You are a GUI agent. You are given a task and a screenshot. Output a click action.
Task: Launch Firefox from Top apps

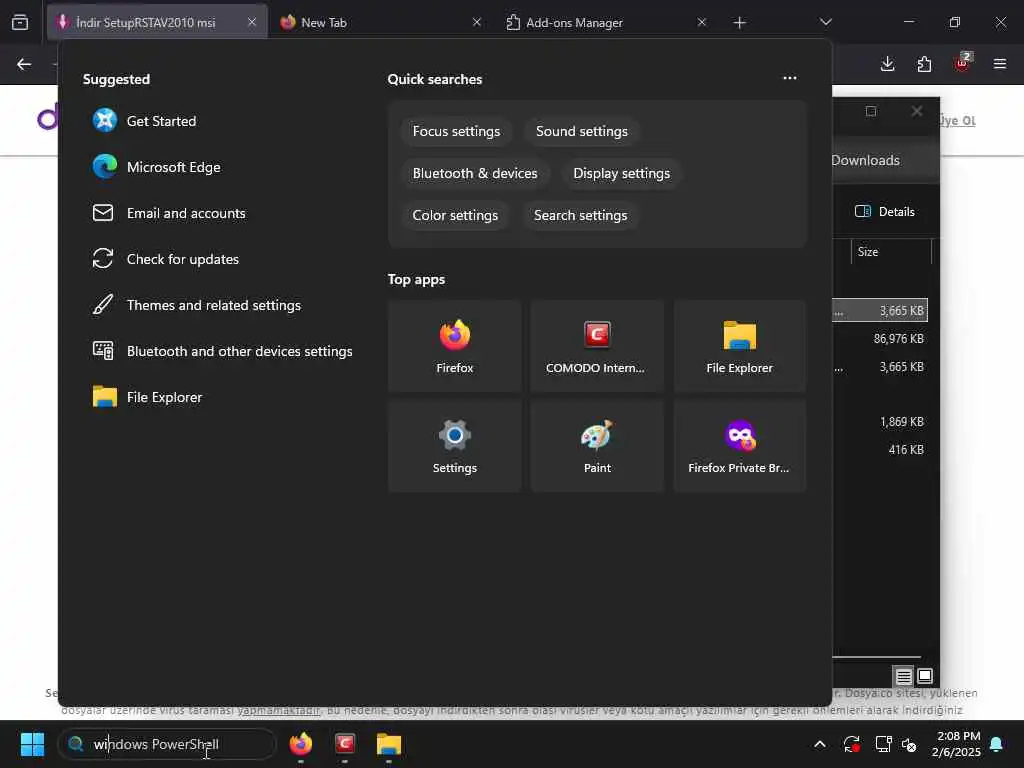455,346
